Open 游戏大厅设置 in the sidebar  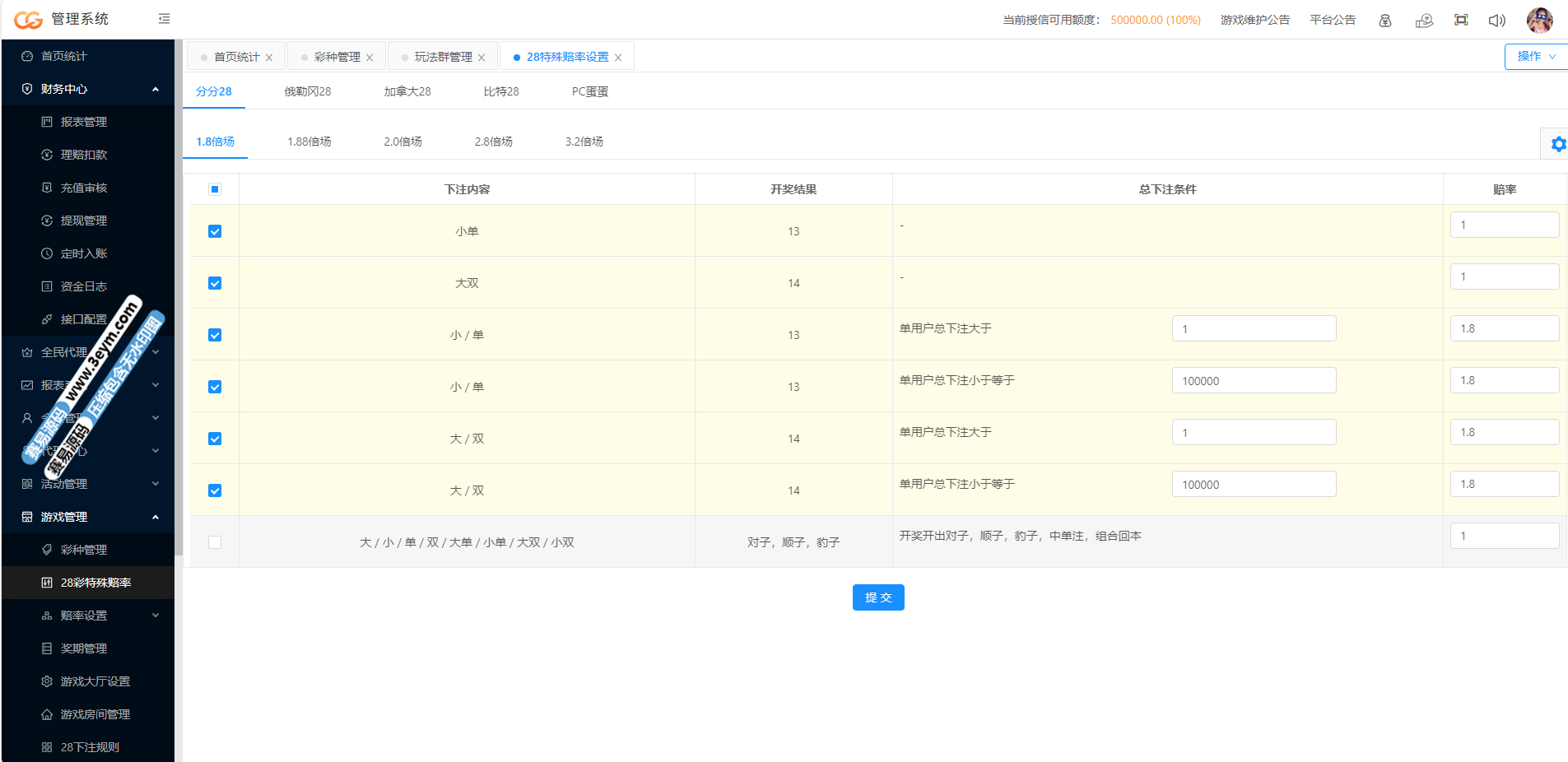coord(95,681)
